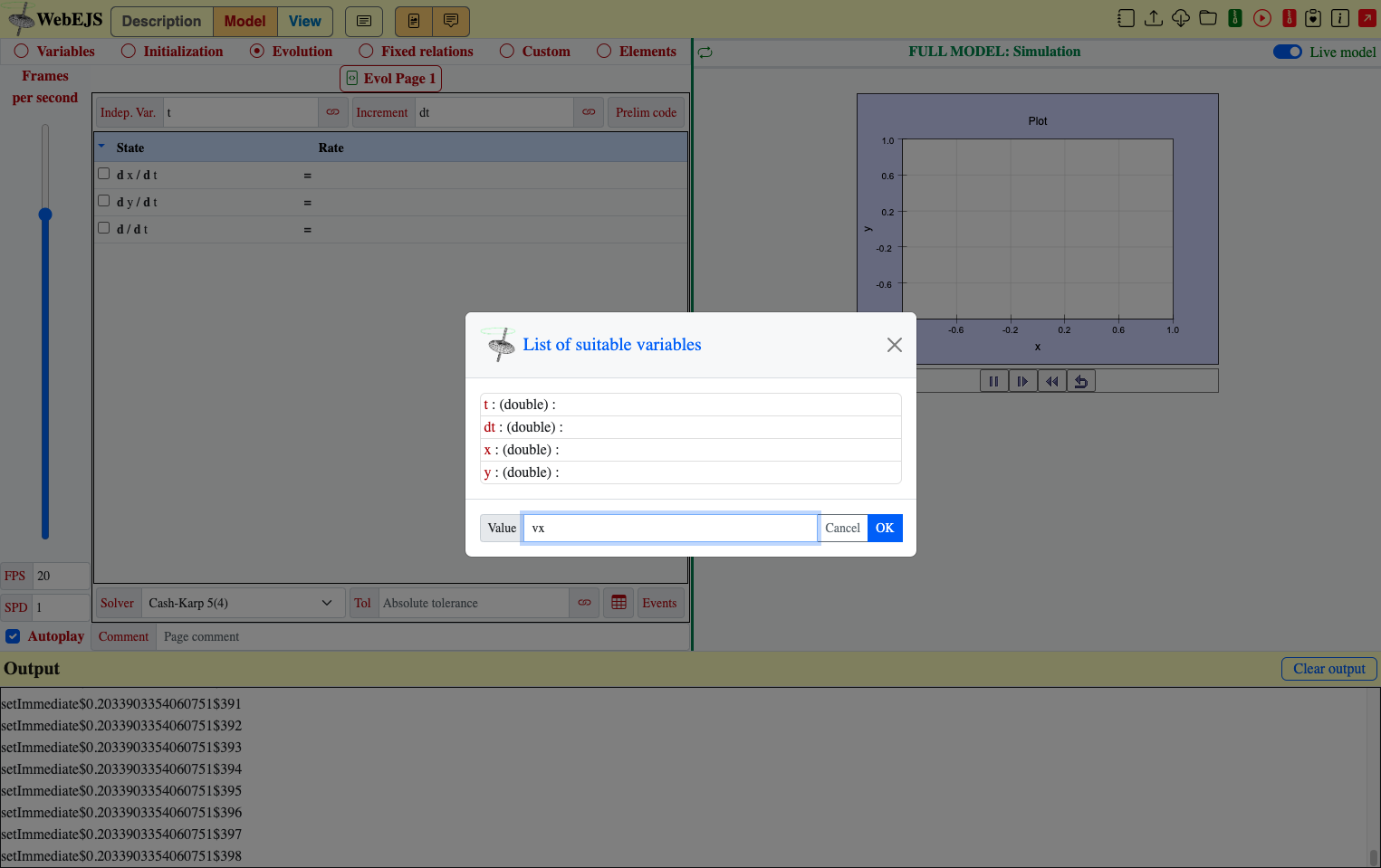
Task: Select the Variables radio button
Action: pos(22,52)
